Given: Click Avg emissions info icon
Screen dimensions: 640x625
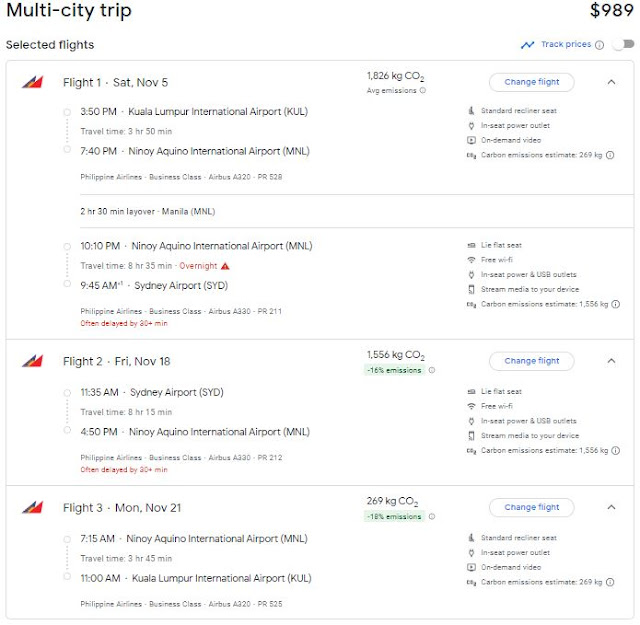Looking at the screenshot, I should pyautogui.click(x=422, y=91).
